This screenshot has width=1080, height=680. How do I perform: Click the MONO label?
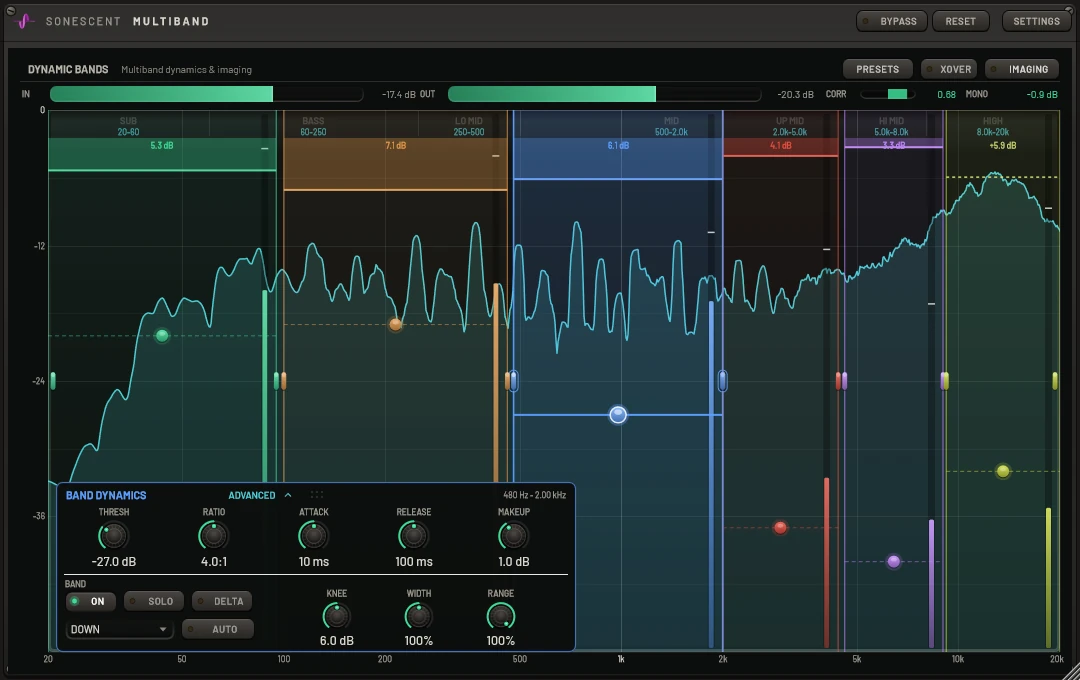point(977,94)
